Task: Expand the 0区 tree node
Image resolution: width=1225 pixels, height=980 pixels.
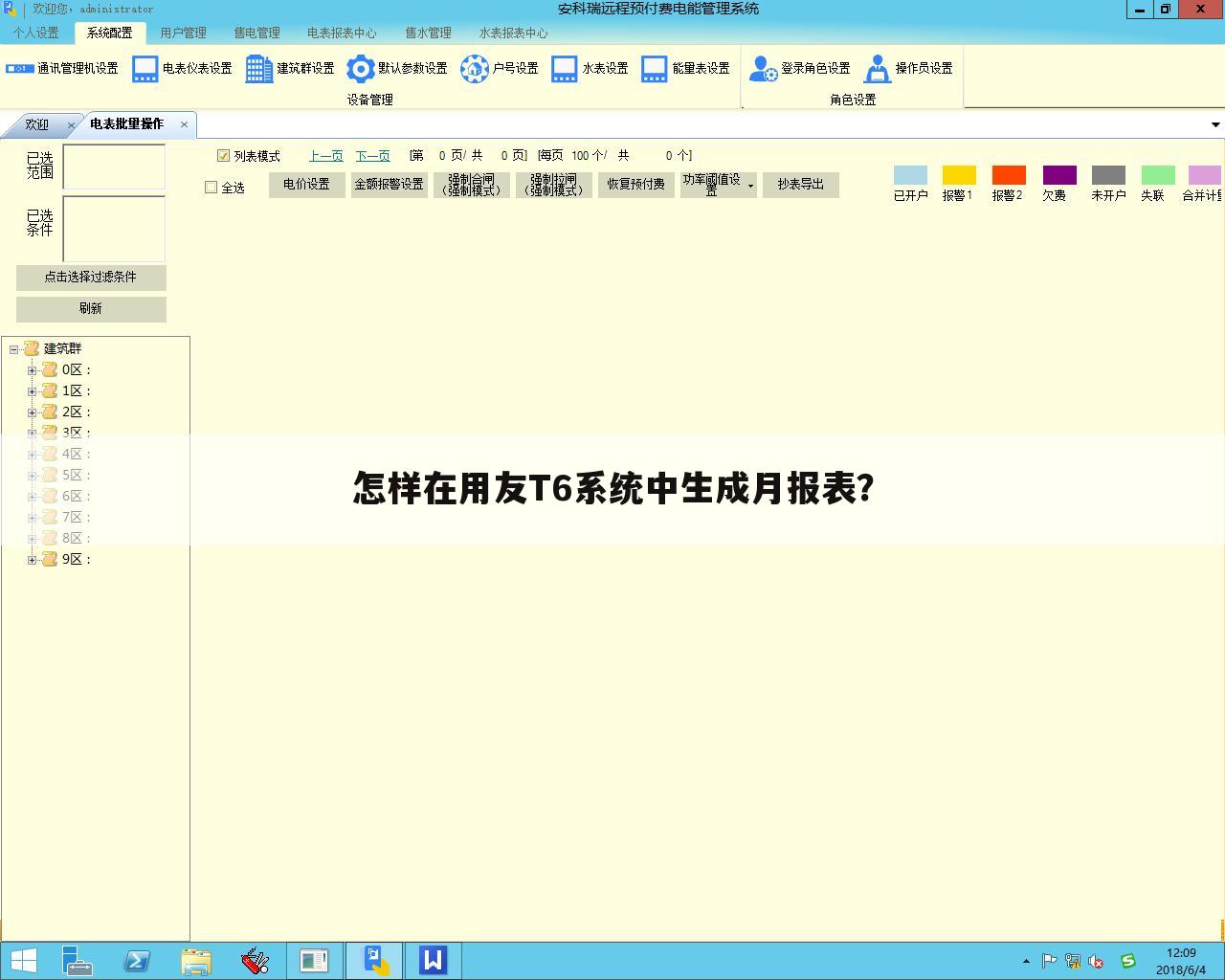Action: tap(32, 370)
